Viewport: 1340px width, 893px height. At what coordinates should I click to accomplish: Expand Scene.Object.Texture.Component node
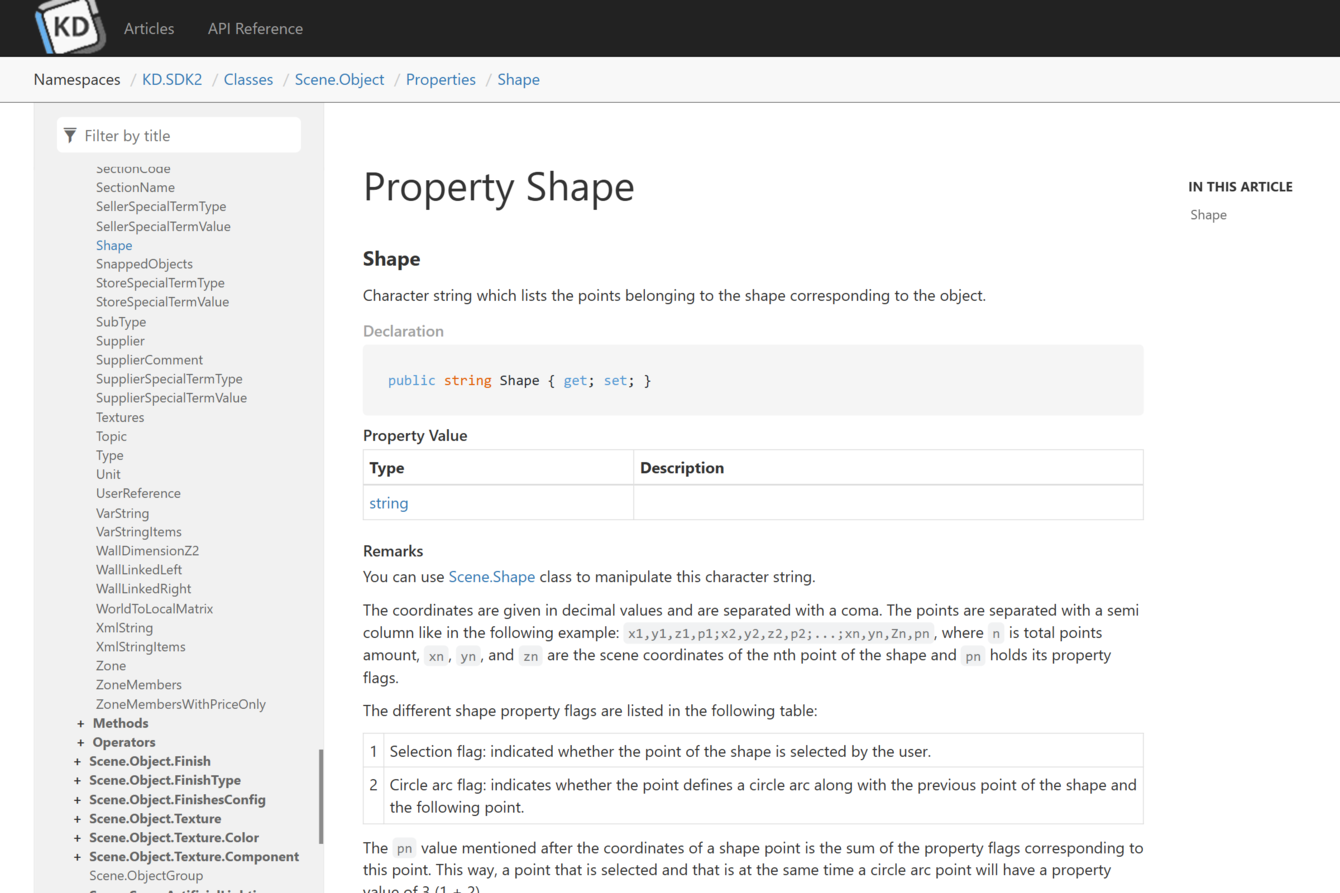tap(77, 856)
